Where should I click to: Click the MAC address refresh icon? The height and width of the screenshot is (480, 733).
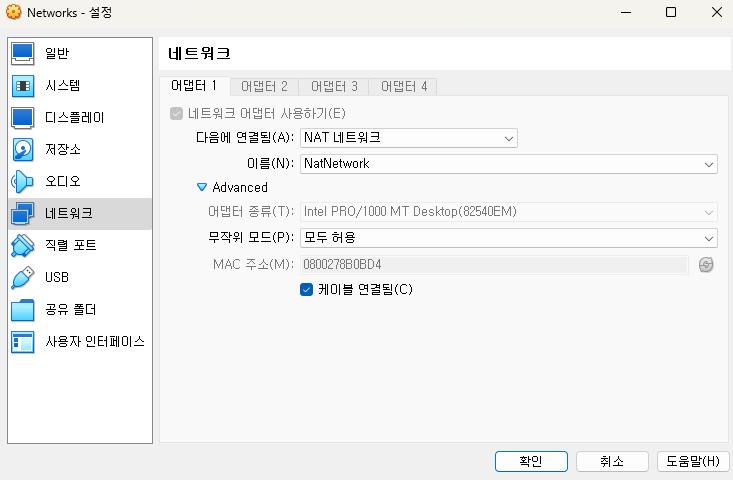point(706,265)
